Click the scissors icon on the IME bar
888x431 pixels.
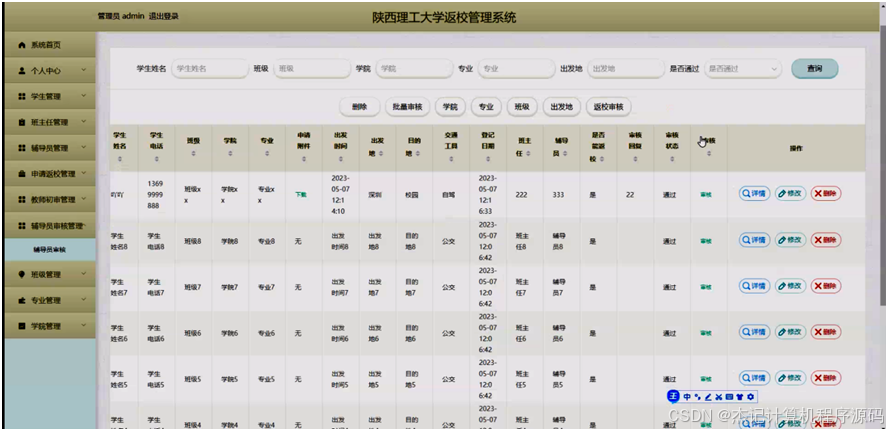click(719, 397)
